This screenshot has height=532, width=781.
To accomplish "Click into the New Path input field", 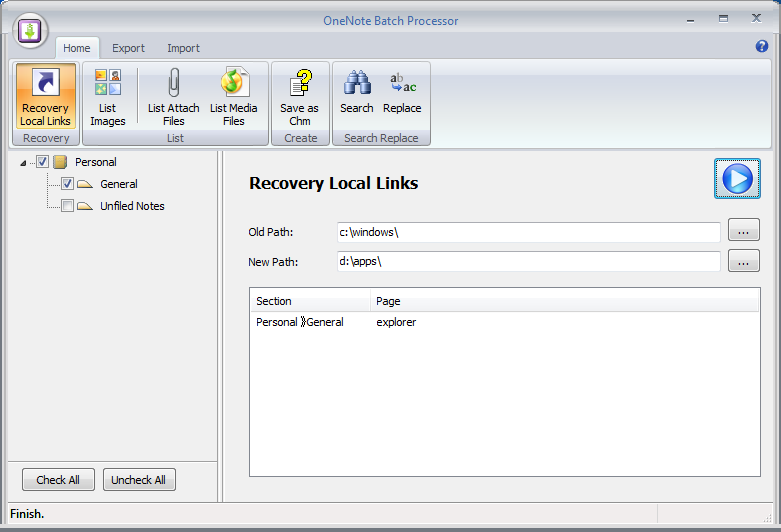I will 528,261.
